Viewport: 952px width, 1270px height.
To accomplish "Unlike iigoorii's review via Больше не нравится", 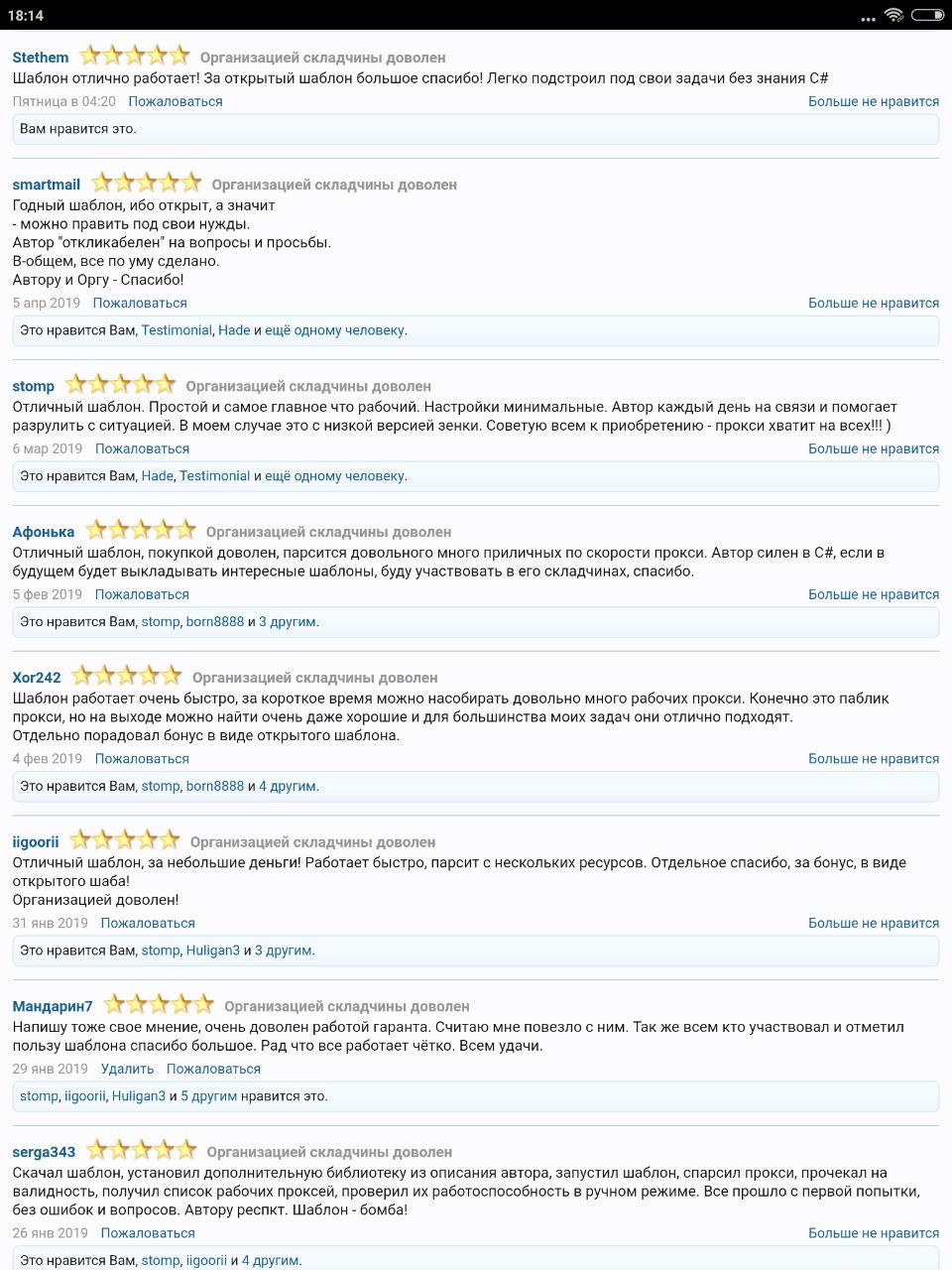I will [x=873, y=923].
